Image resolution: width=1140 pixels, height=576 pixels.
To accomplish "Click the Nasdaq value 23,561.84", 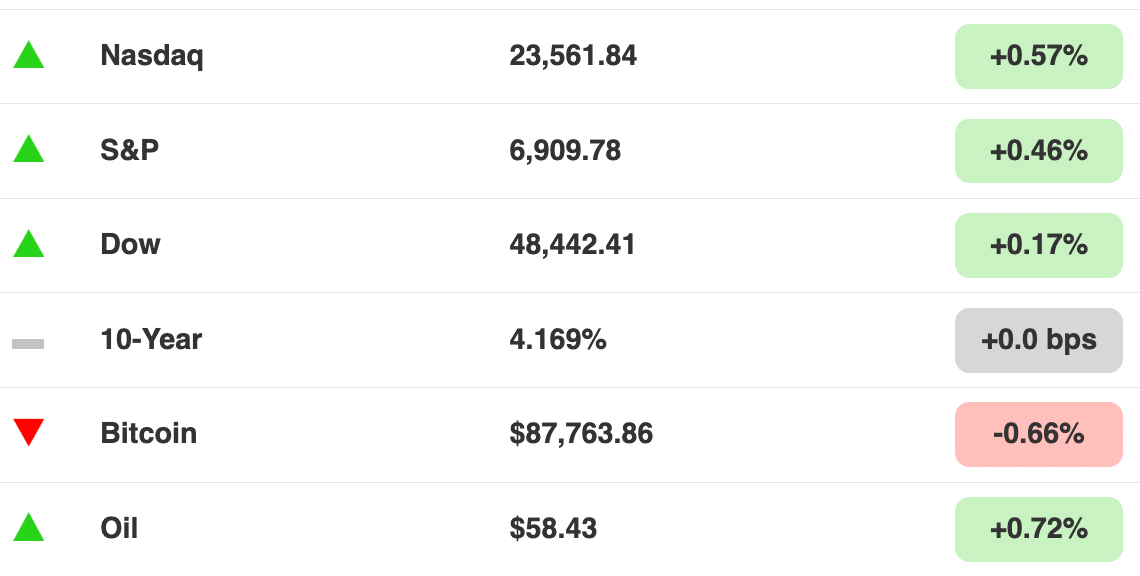I will pyautogui.click(x=573, y=56).
